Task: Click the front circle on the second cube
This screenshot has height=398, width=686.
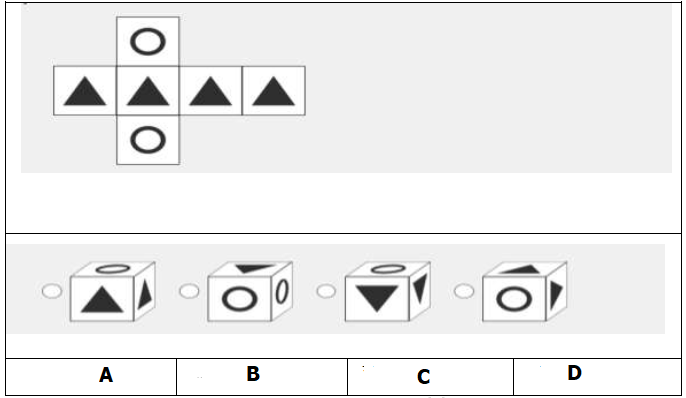Action: 239,300
